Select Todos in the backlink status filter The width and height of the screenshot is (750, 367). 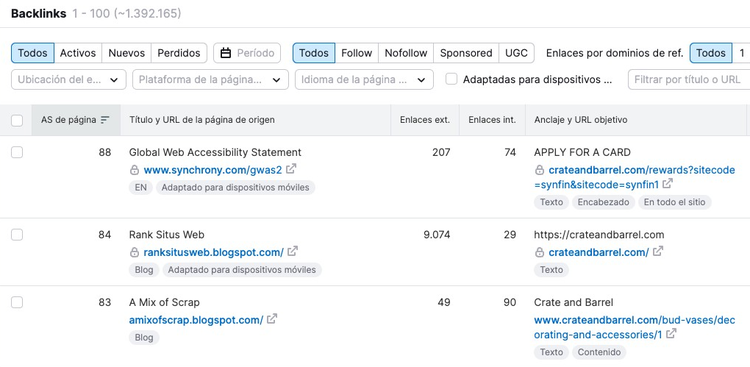coord(33,53)
